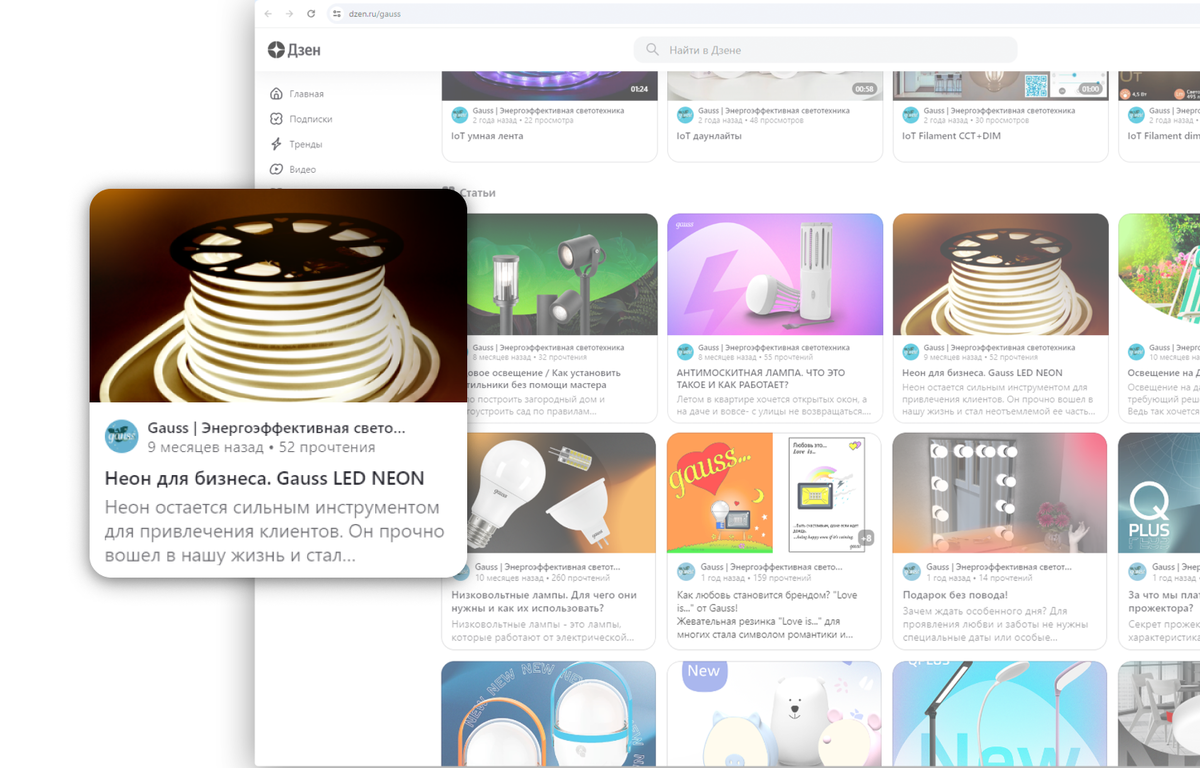The height and width of the screenshot is (768, 1200).
Task: Open the vanity mirror with bulbs image
Action: 1000,492
